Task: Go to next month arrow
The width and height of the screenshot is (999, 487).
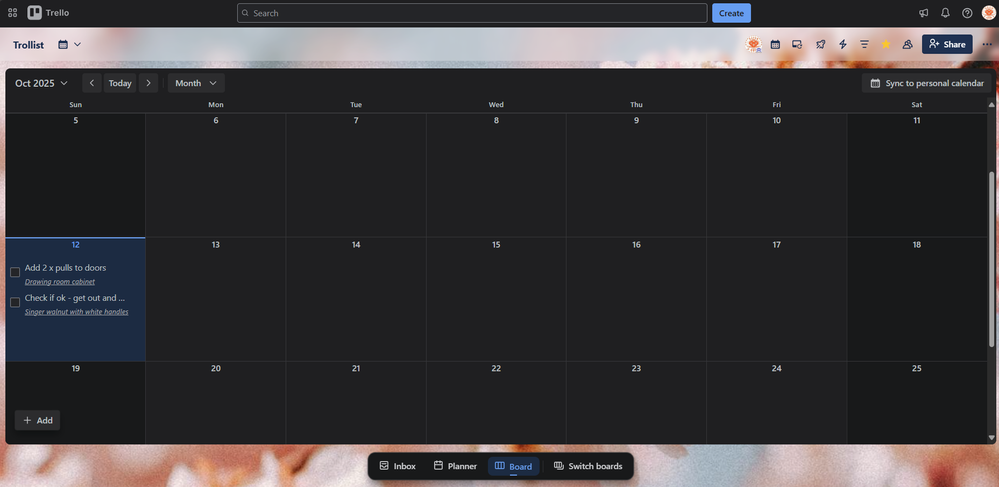Action: click(148, 83)
